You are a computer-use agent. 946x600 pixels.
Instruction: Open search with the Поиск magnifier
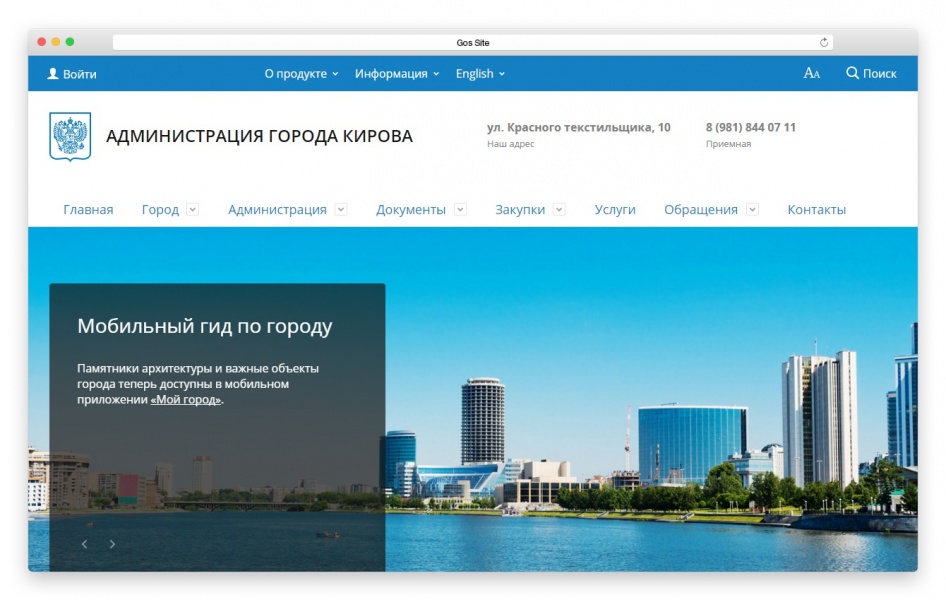click(853, 73)
